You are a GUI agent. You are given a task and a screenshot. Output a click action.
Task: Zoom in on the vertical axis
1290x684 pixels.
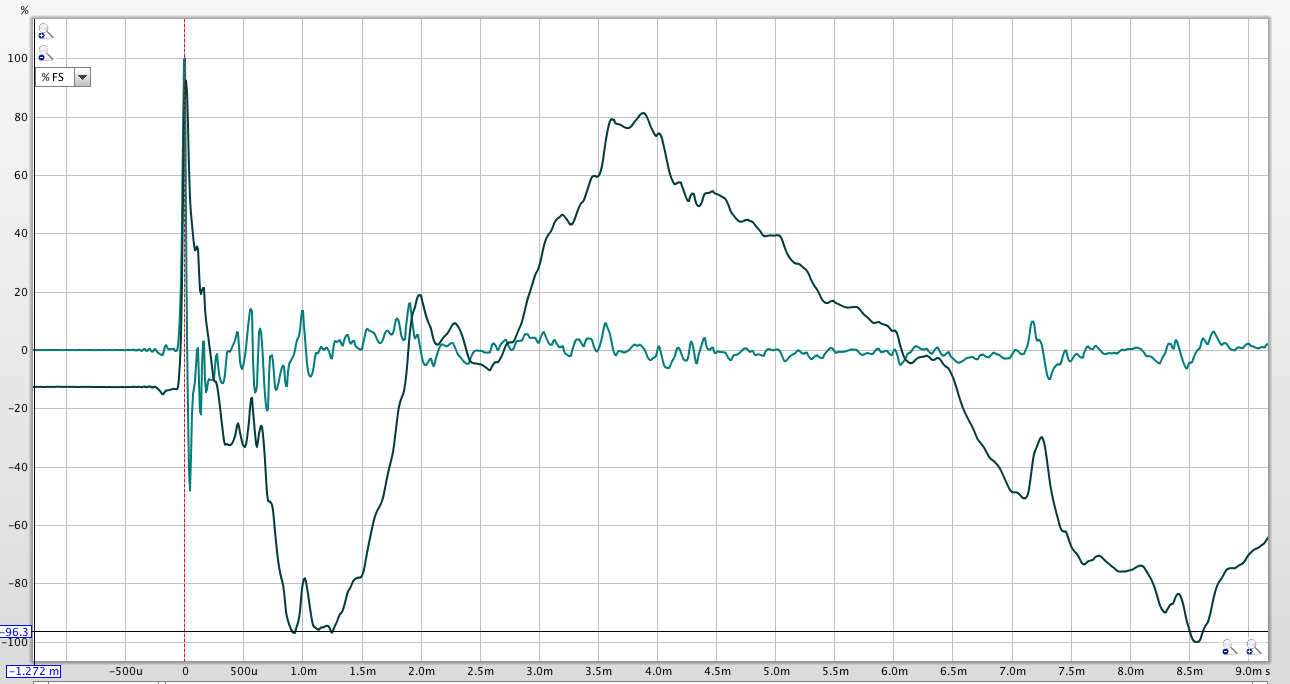pyautogui.click(x=45, y=32)
